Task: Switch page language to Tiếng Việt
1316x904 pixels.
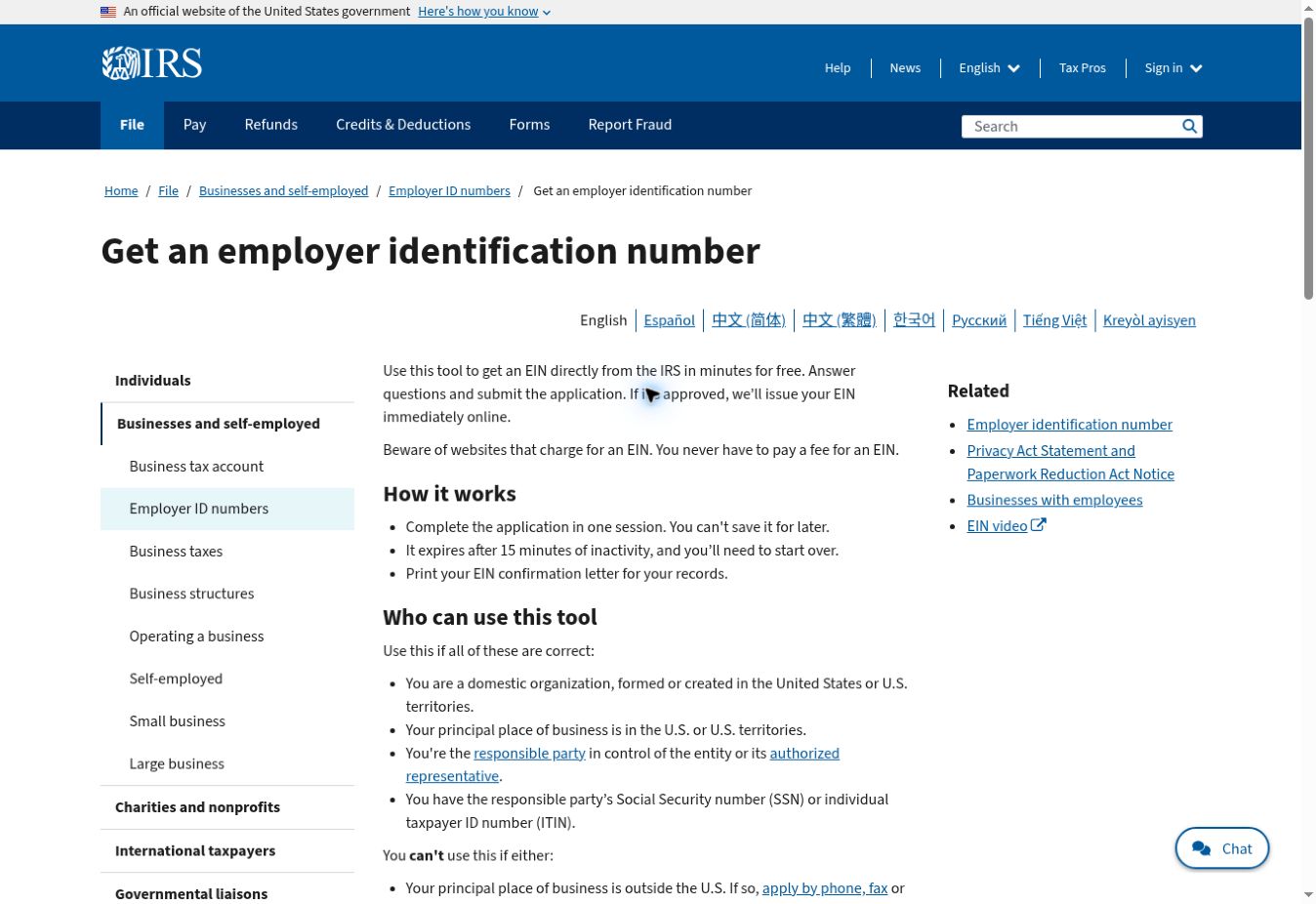Action: [1054, 320]
